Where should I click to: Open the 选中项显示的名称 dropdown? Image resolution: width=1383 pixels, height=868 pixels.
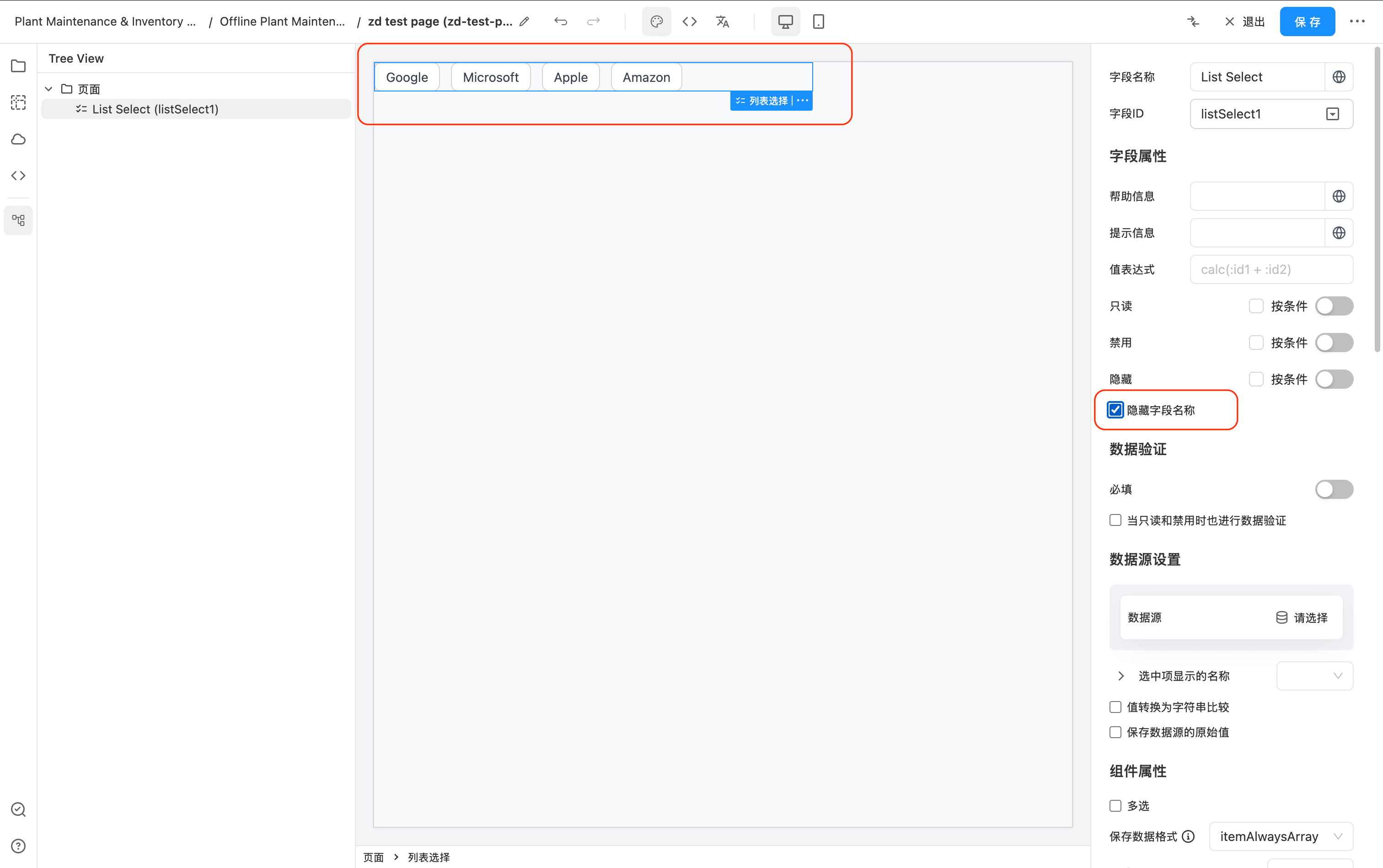(x=1314, y=675)
